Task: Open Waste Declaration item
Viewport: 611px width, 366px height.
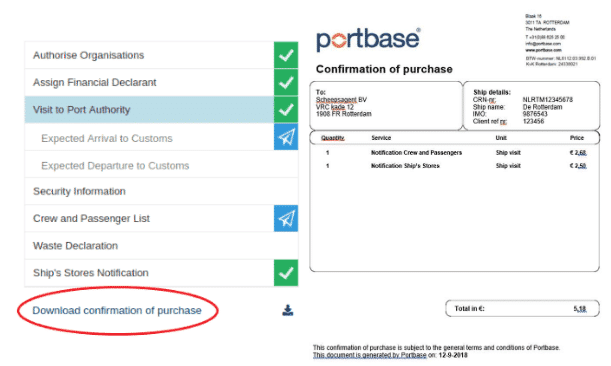Action: (x=161, y=246)
